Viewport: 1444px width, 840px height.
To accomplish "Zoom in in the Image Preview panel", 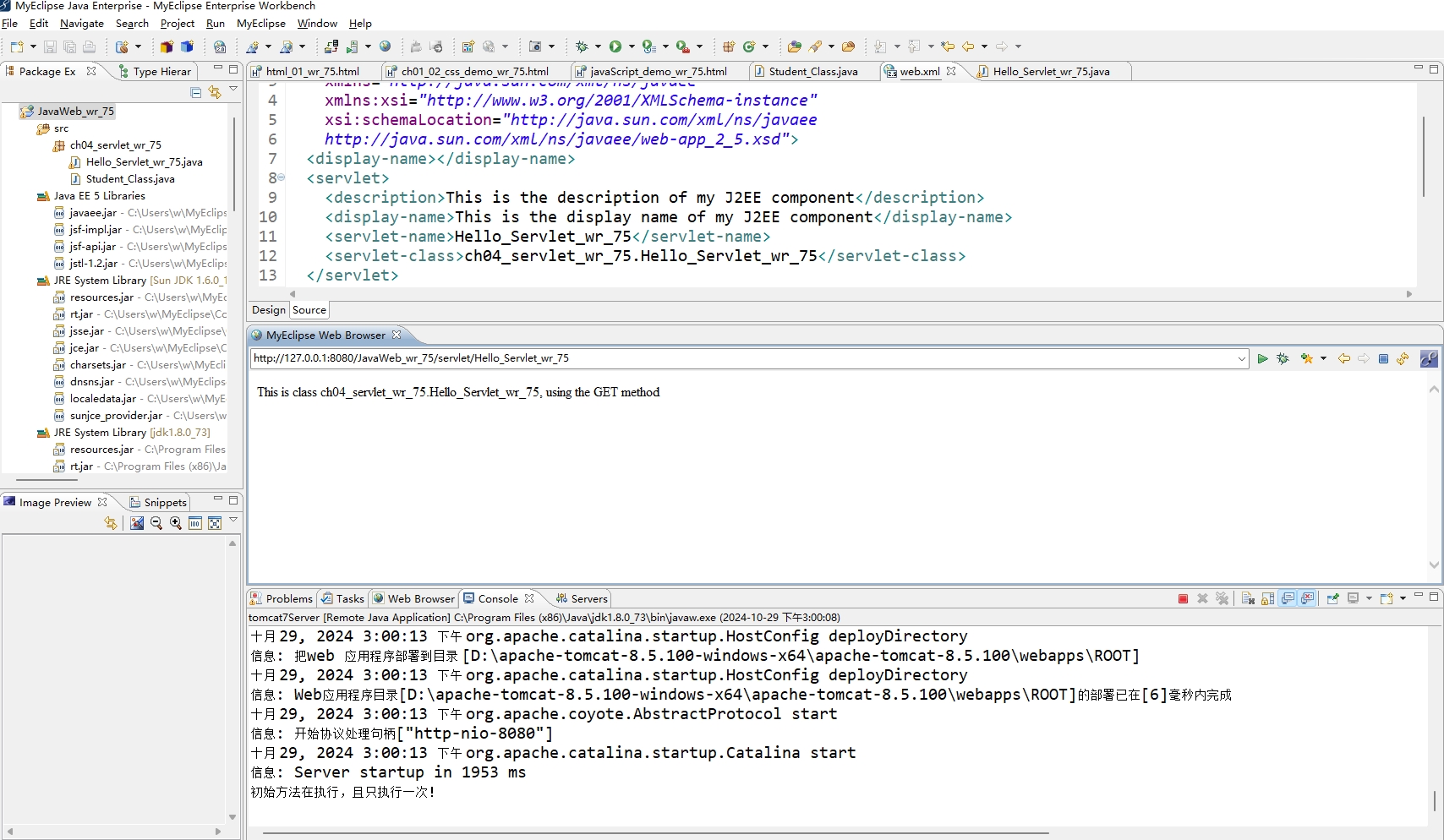I will tap(176, 523).
